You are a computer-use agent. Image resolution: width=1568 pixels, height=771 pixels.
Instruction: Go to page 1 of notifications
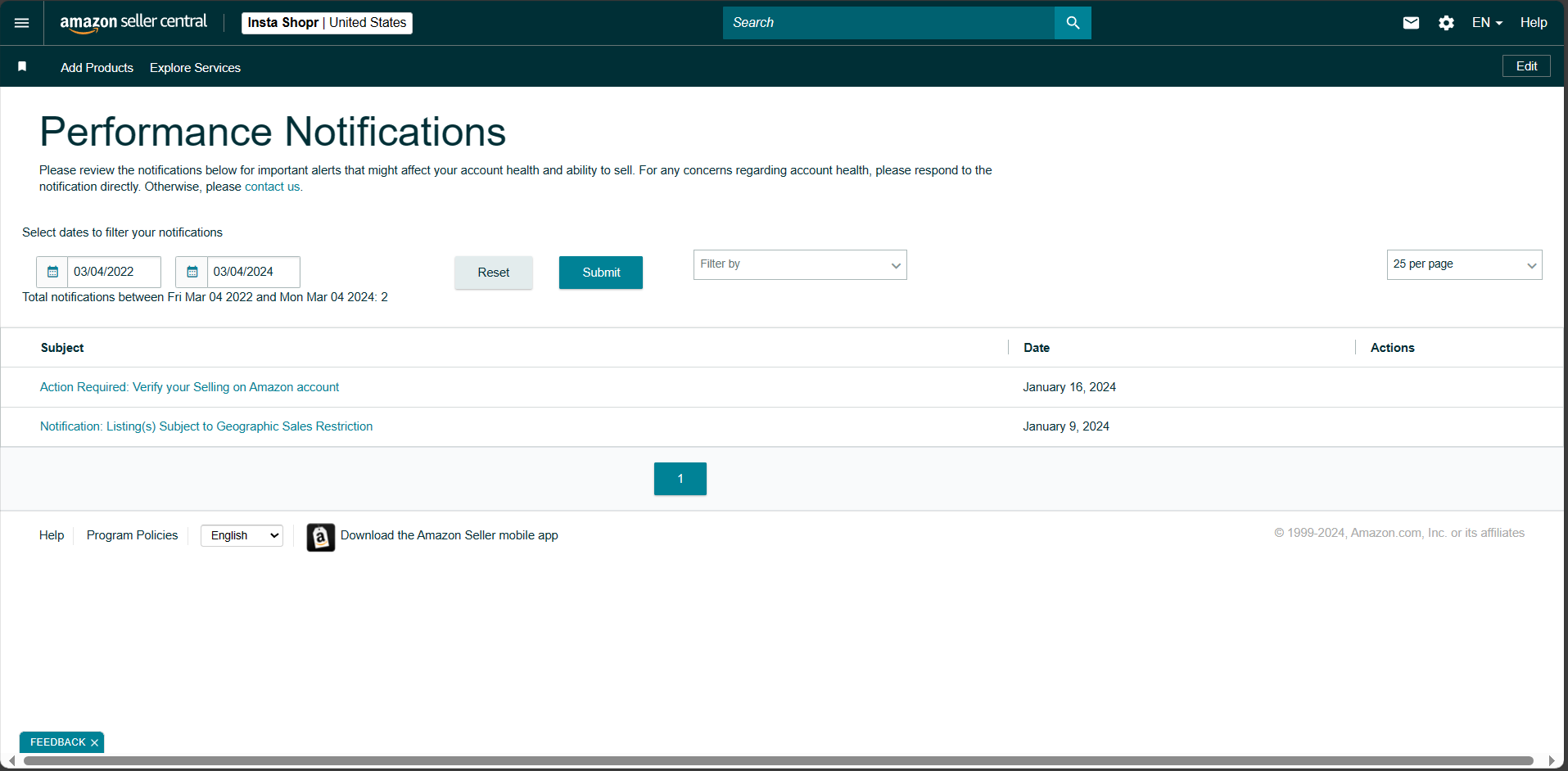click(x=680, y=479)
